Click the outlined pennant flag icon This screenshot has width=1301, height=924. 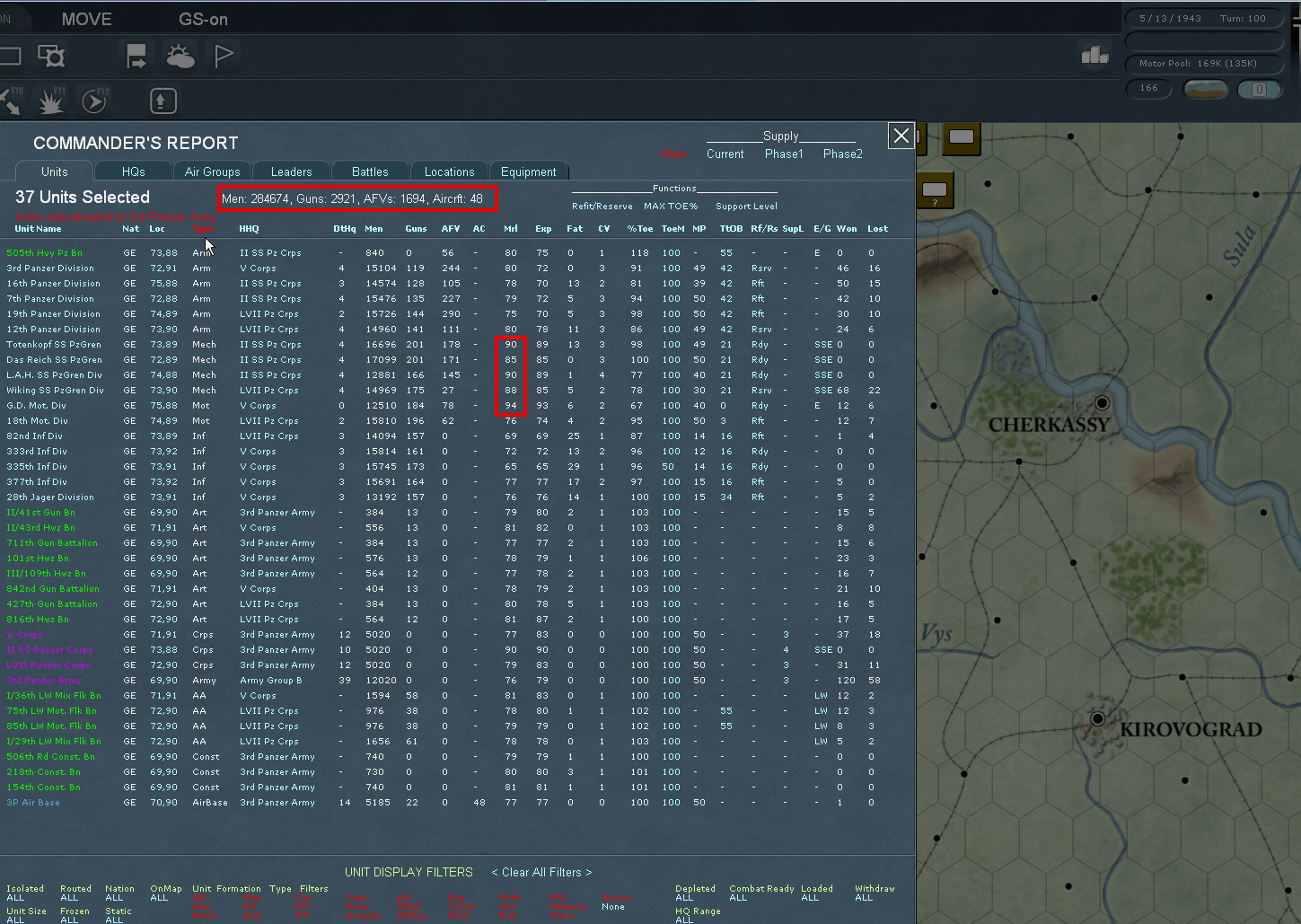click(x=224, y=57)
